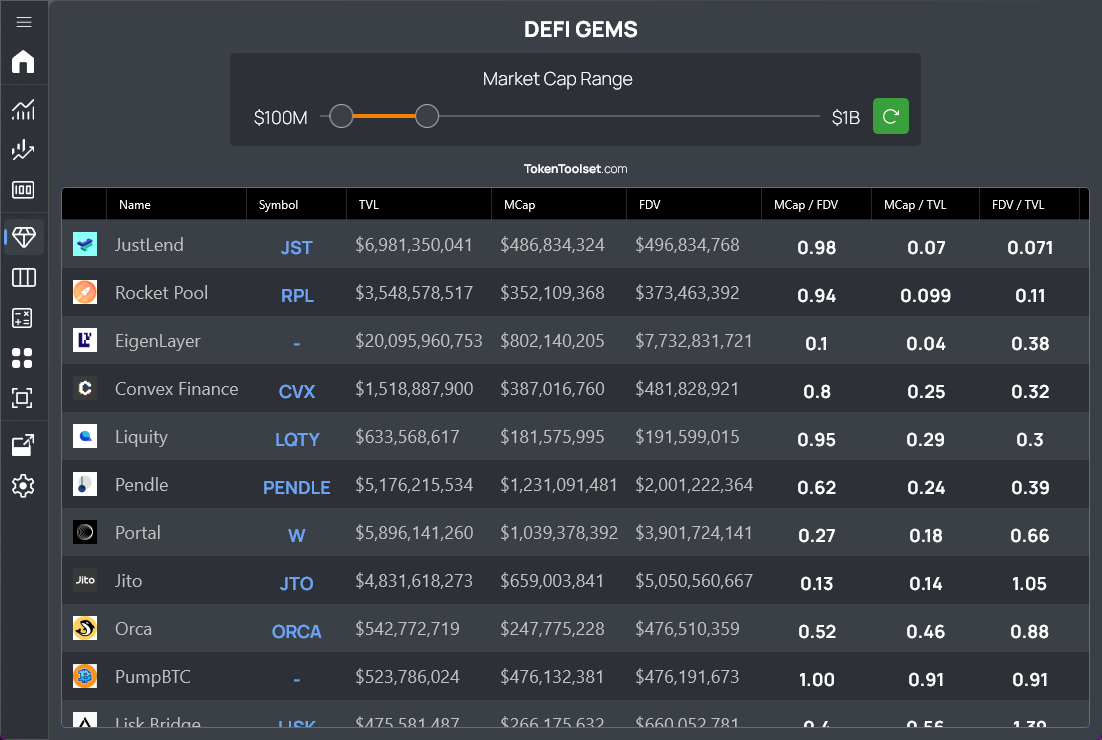The height and width of the screenshot is (740, 1102).
Task: Click the JustLend logo icon
Action: point(85,244)
